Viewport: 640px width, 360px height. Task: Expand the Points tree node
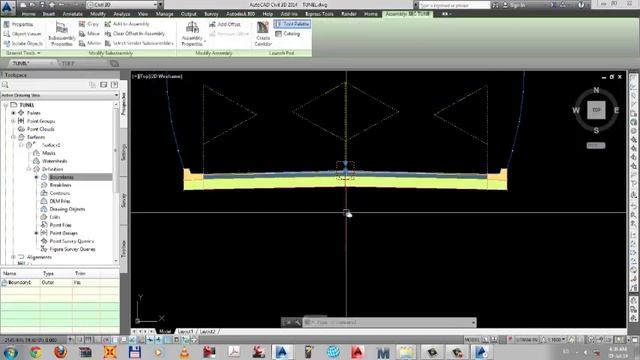pyautogui.click(x=13, y=113)
